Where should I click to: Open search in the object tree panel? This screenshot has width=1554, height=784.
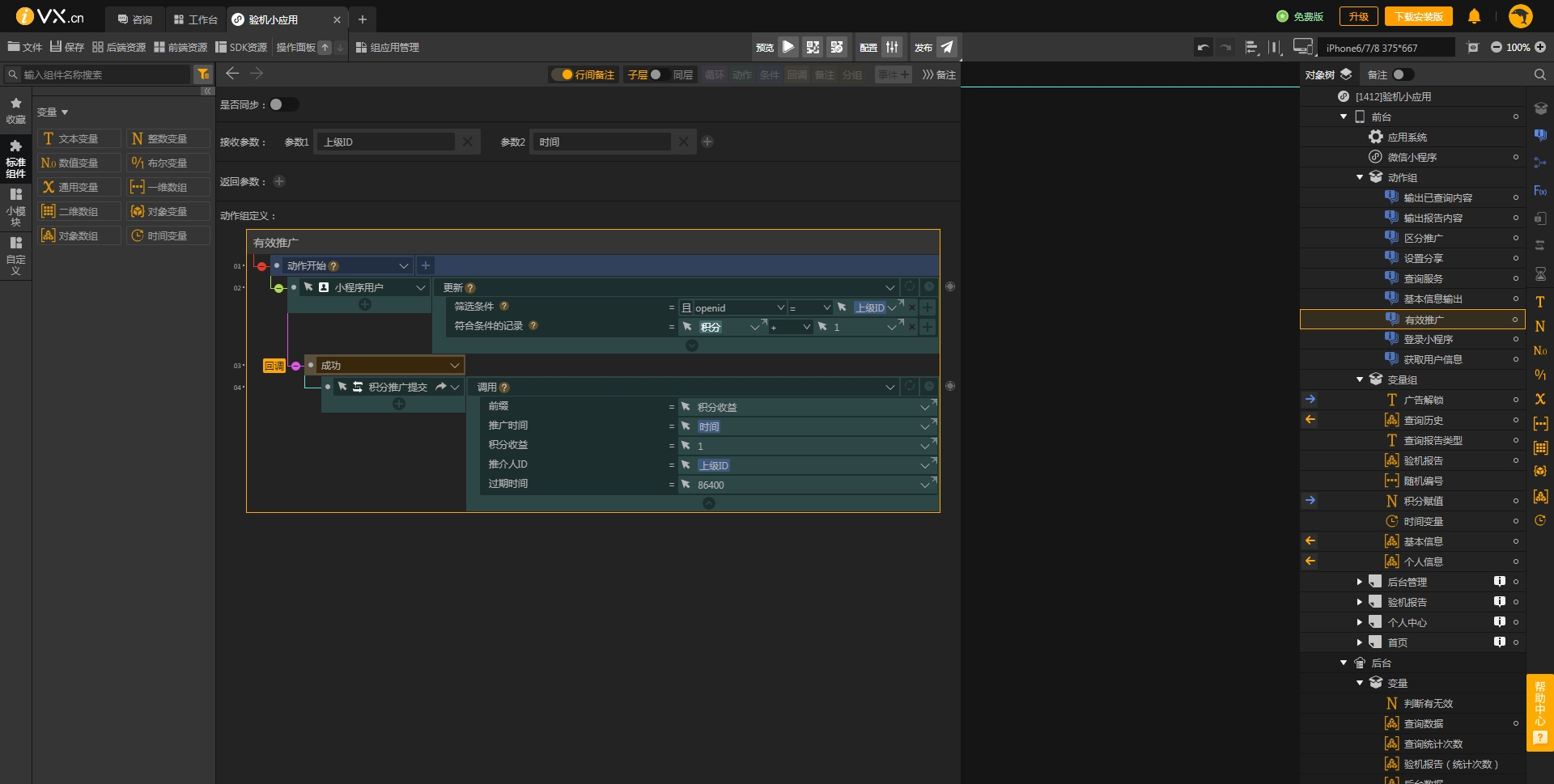point(1539,74)
